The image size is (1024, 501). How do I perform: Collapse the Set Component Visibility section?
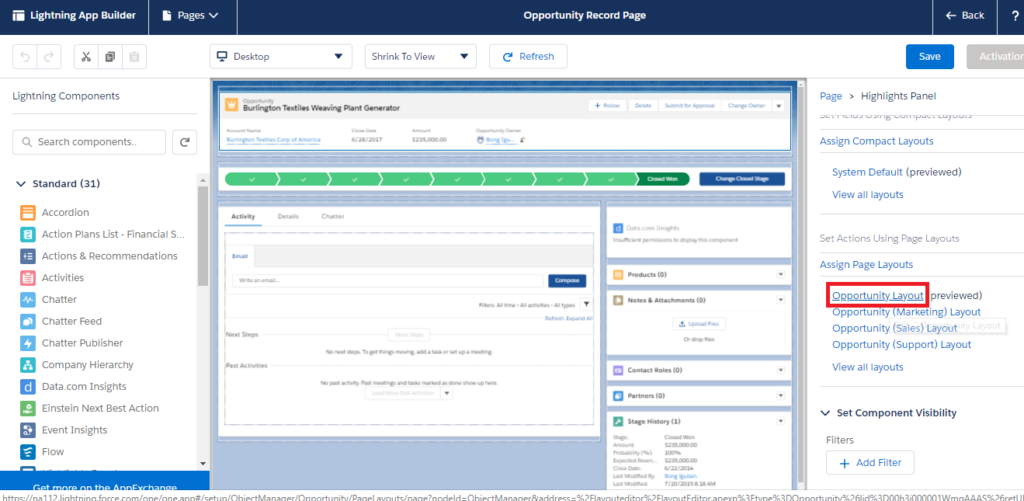click(825, 413)
